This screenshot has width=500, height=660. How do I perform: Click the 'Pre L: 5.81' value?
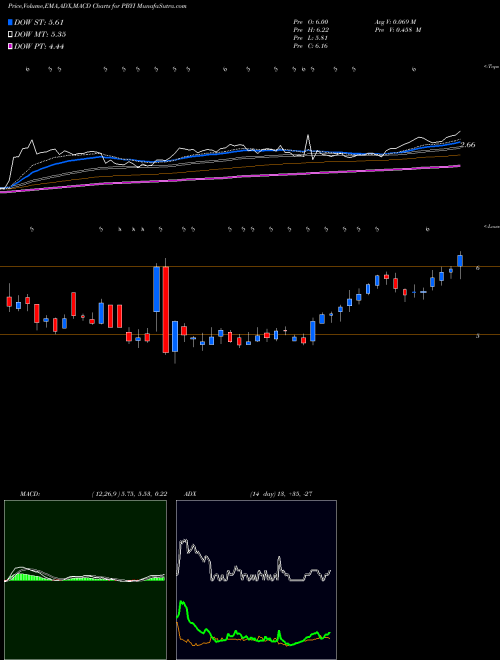point(311,38)
